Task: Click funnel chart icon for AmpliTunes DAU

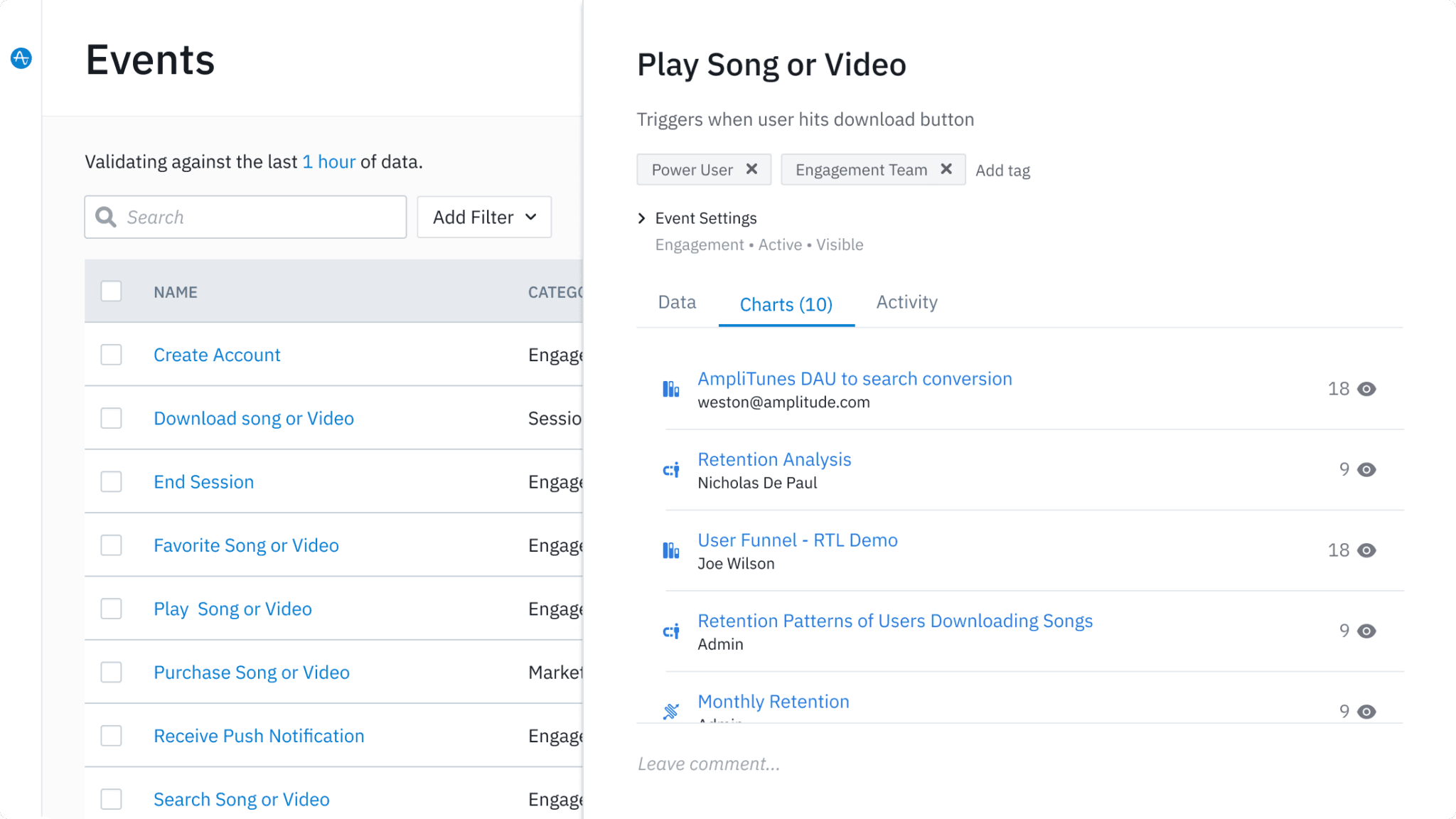Action: 670,389
